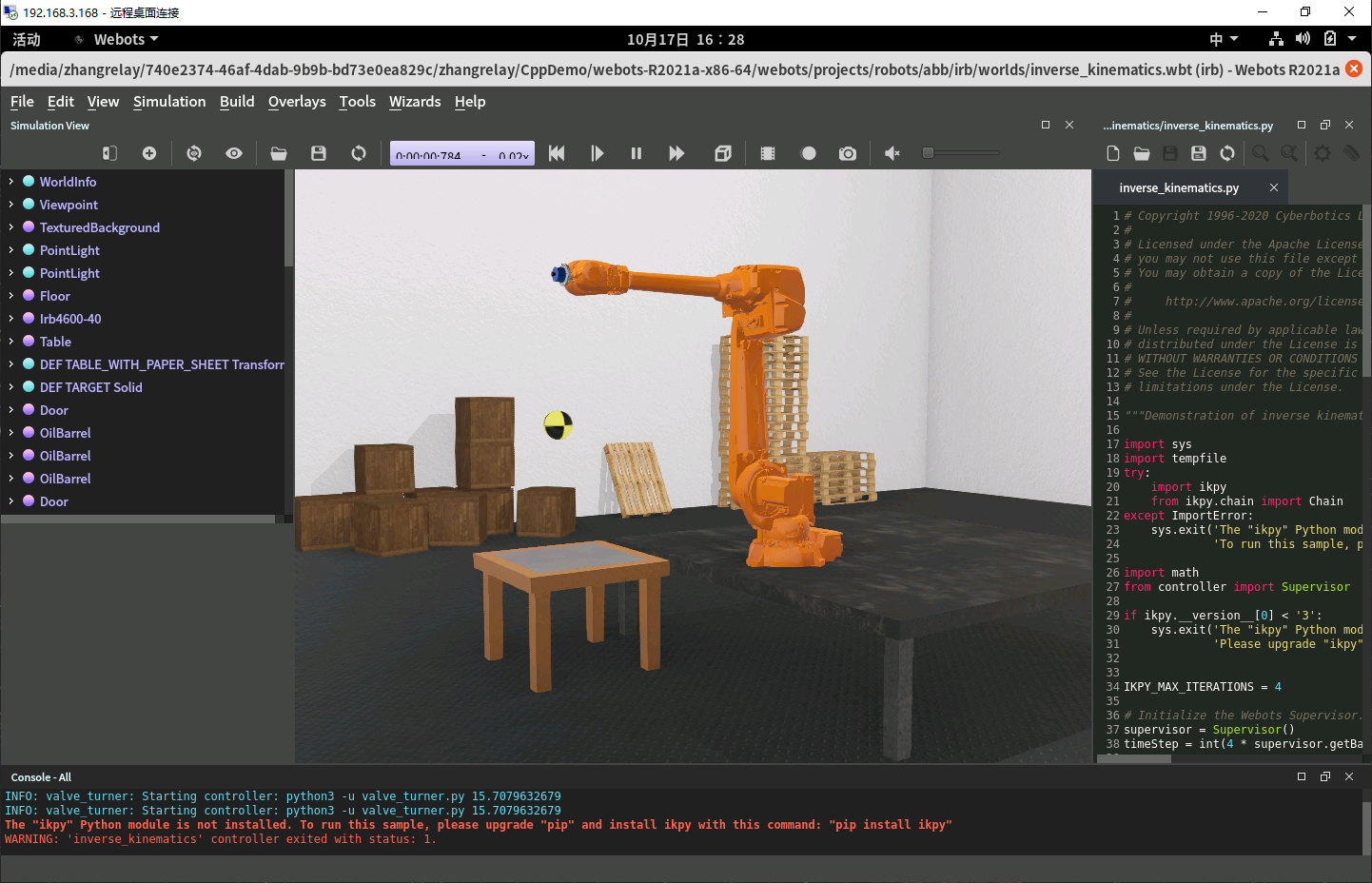The width and height of the screenshot is (1372, 883).
Task: Click 活动 Activities in top bar
Action: [27, 39]
